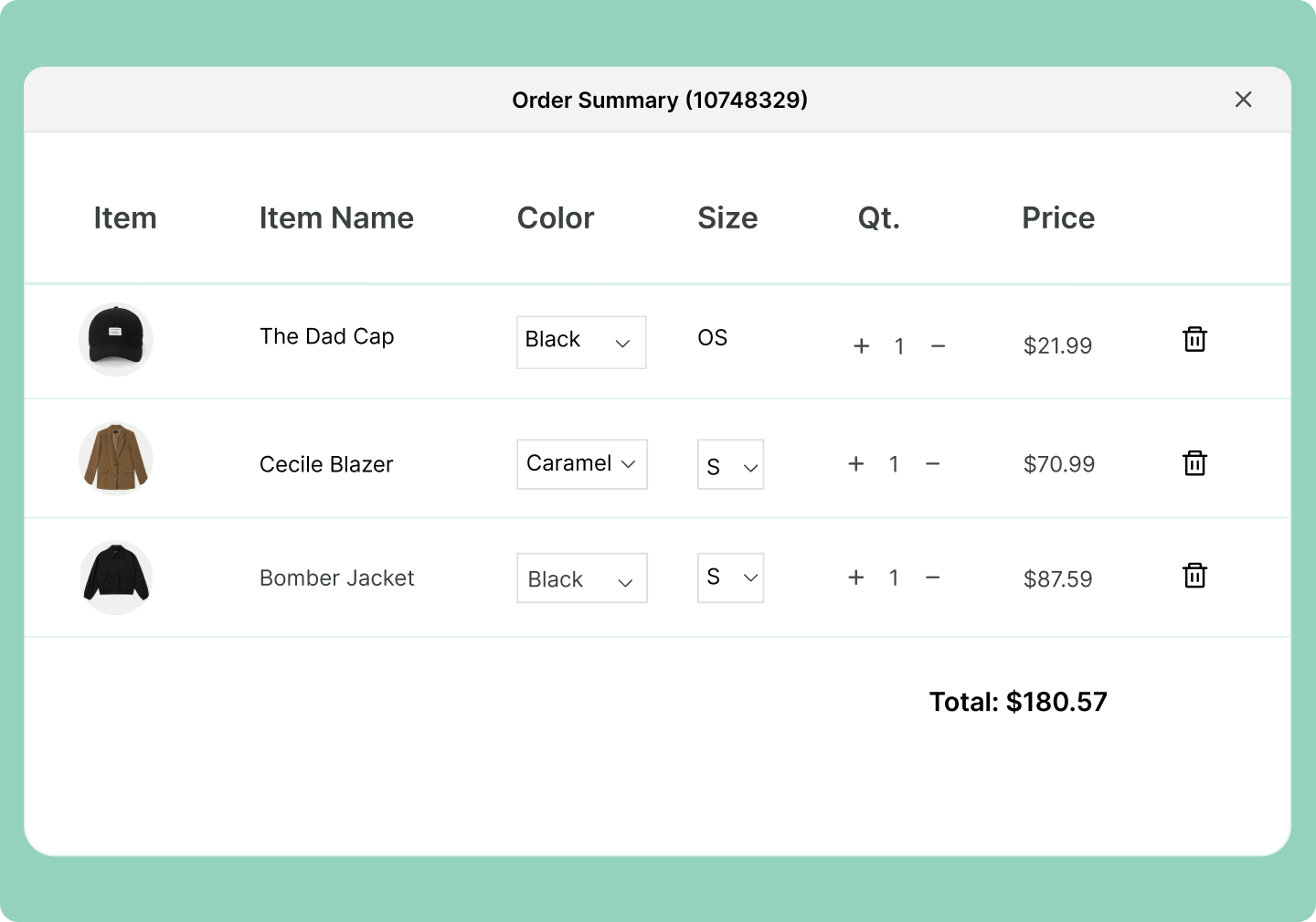This screenshot has height=922, width=1316.
Task: Open The Dad Cap color dropdown
Action: 581,343
